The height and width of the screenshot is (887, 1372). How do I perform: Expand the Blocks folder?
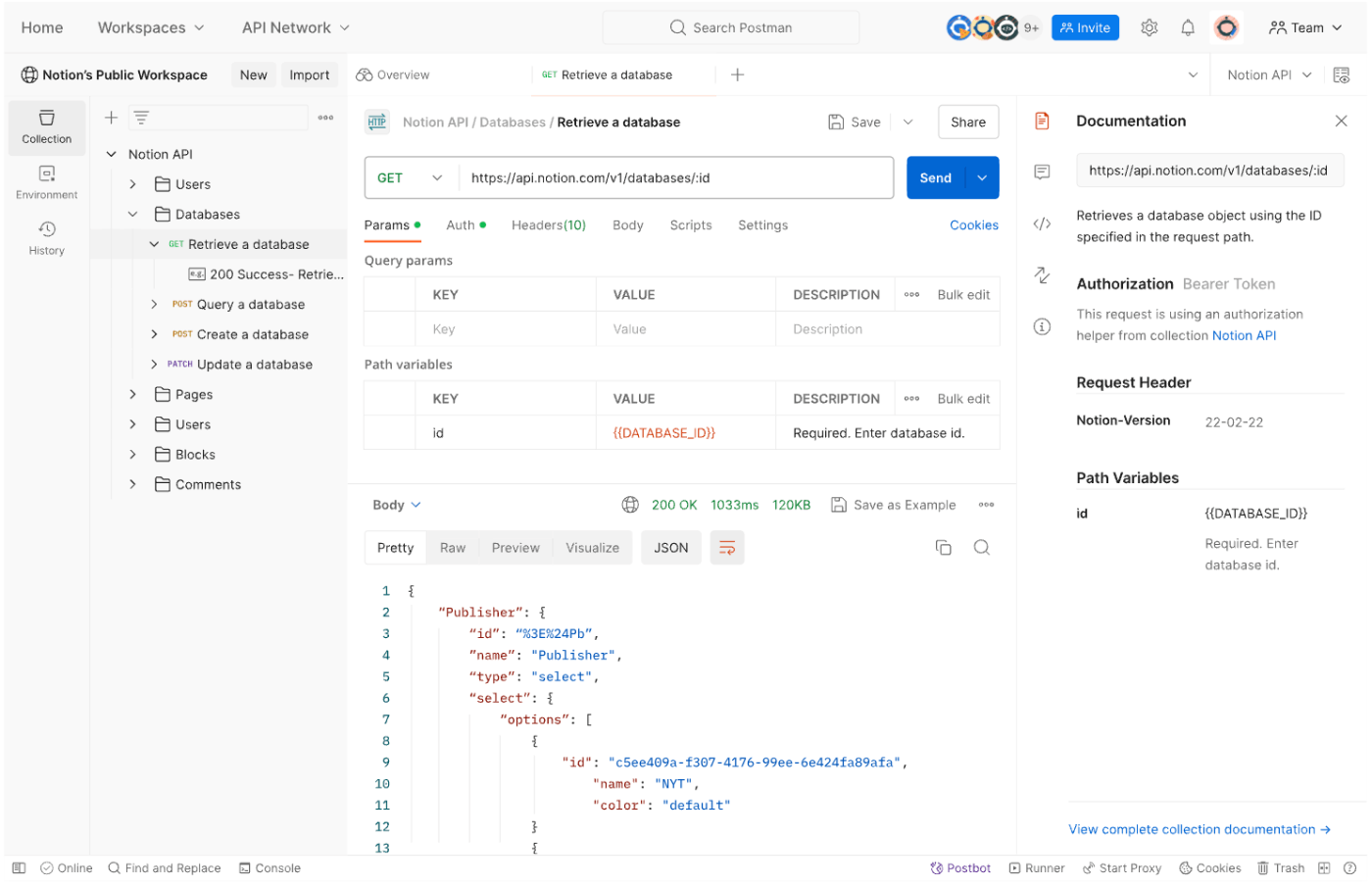tap(132, 455)
